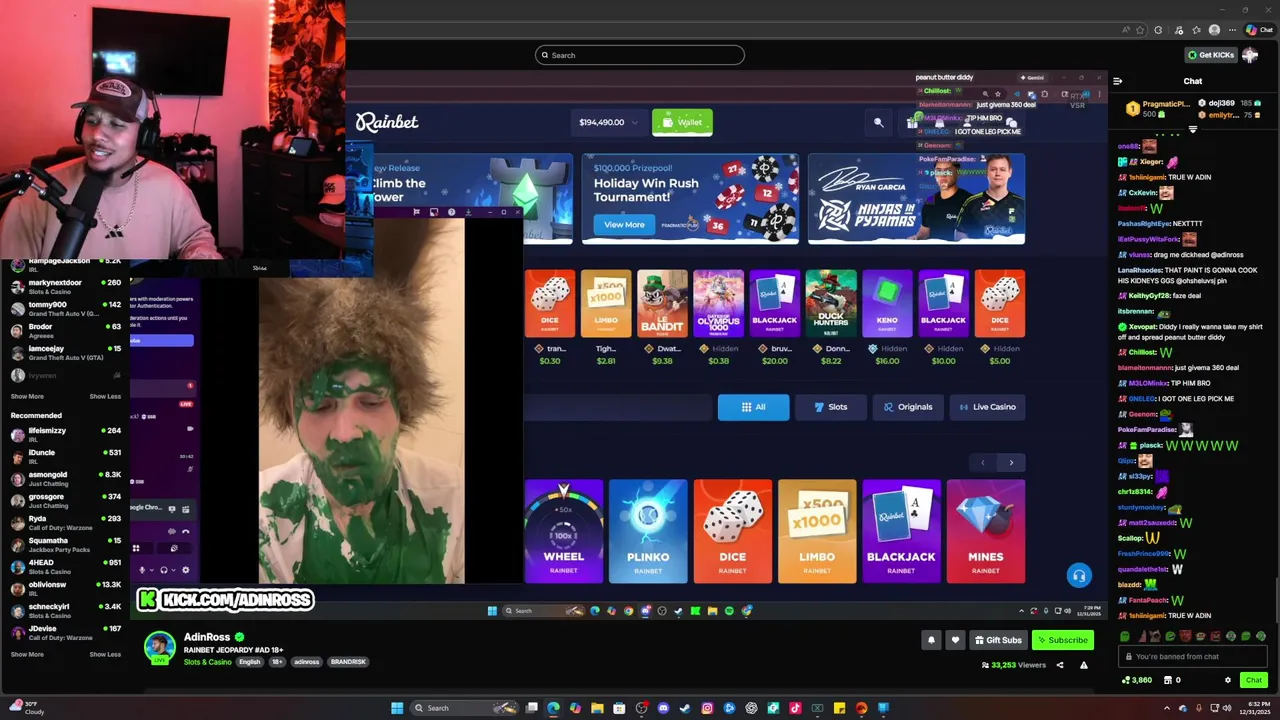Open the Wheel game tile
Viewport: 1280px width, 720px height.
tap(564, 531)
